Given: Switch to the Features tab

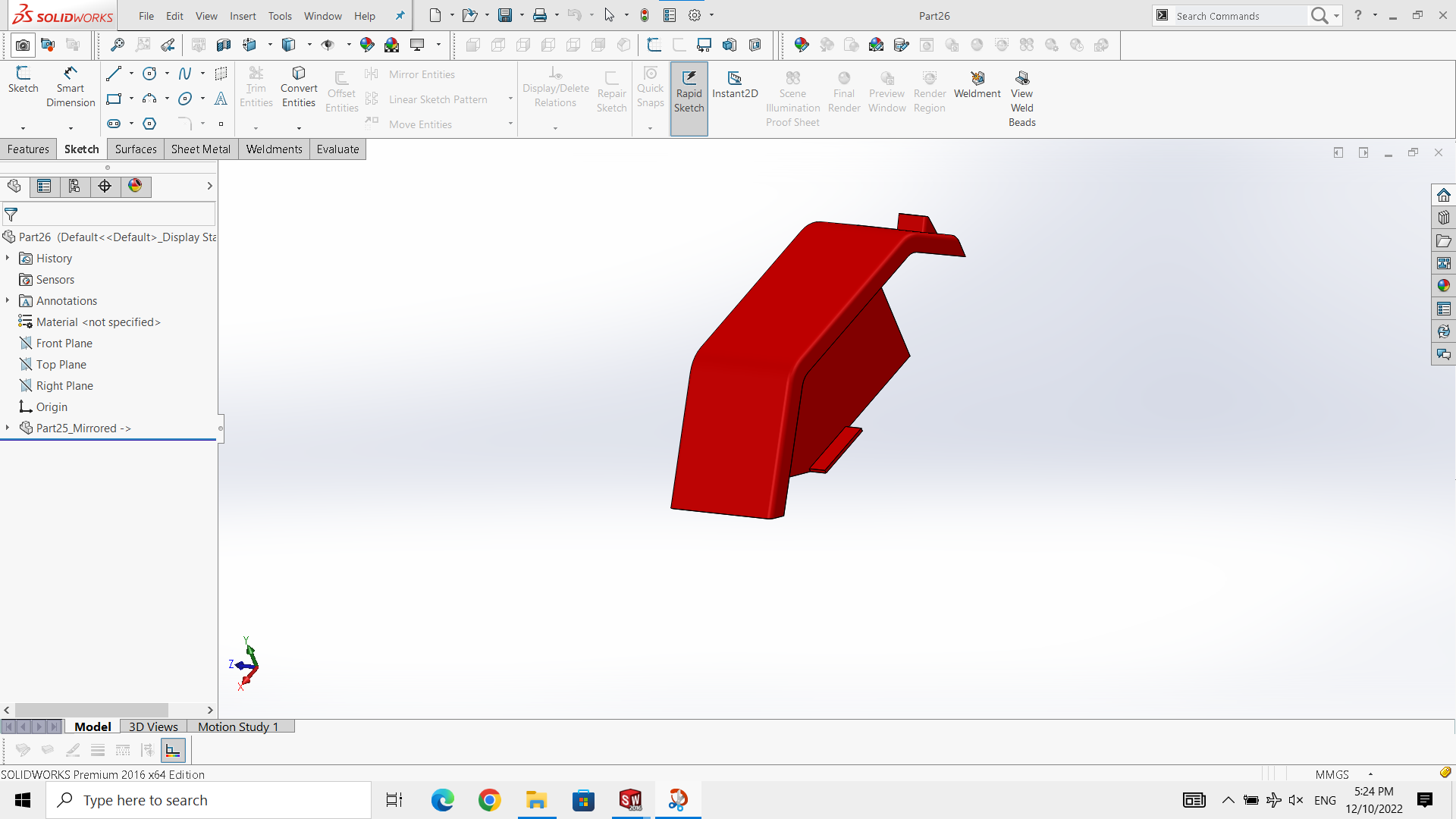Looking at the screenshot, I should pos(28,149).
